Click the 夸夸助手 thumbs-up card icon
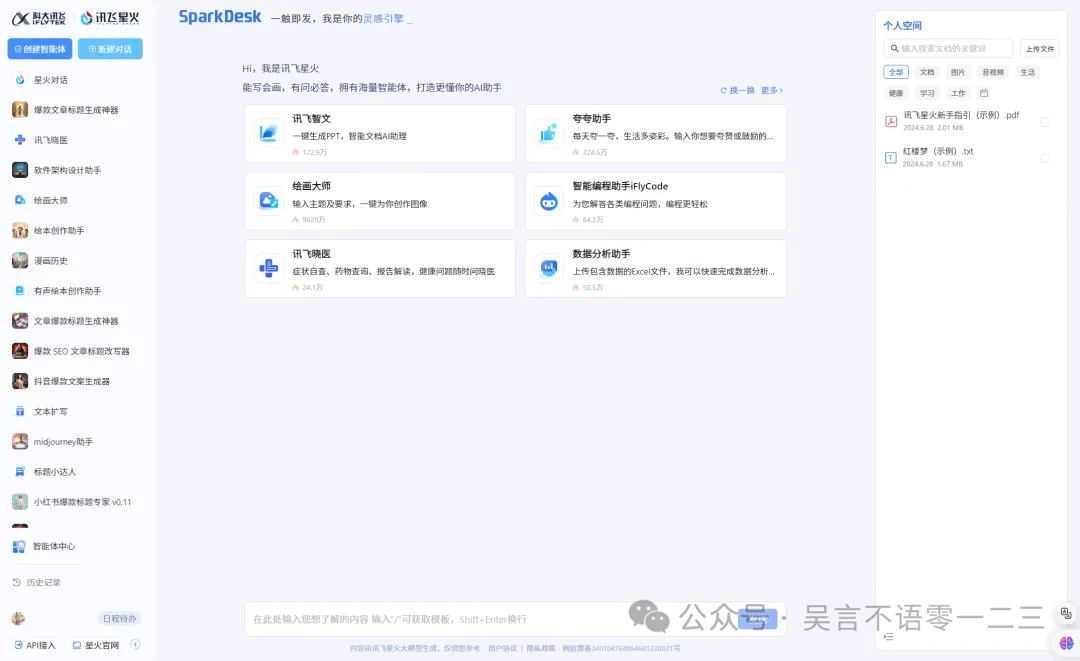Image resolution: width=1080 pixels, height=661 pixels. point(549,134)
